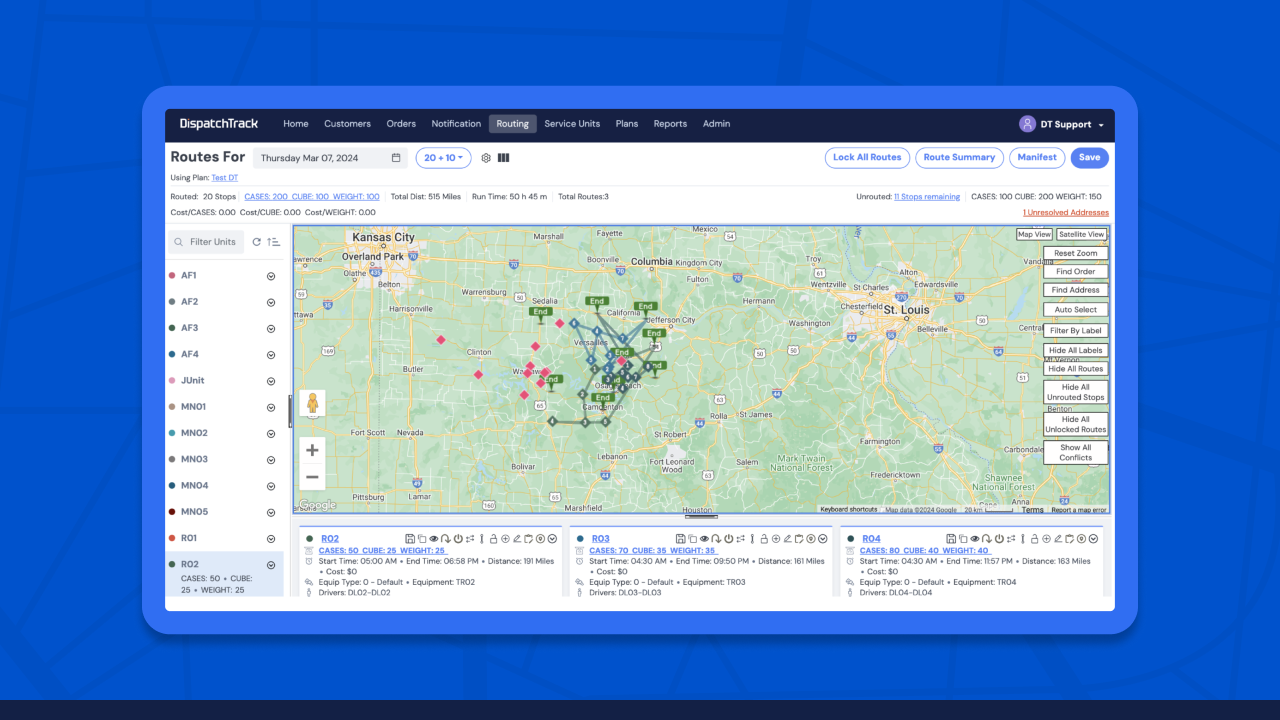
Task: Select the eye visibility icon on route RO2 card
Action: click(434, 538)
